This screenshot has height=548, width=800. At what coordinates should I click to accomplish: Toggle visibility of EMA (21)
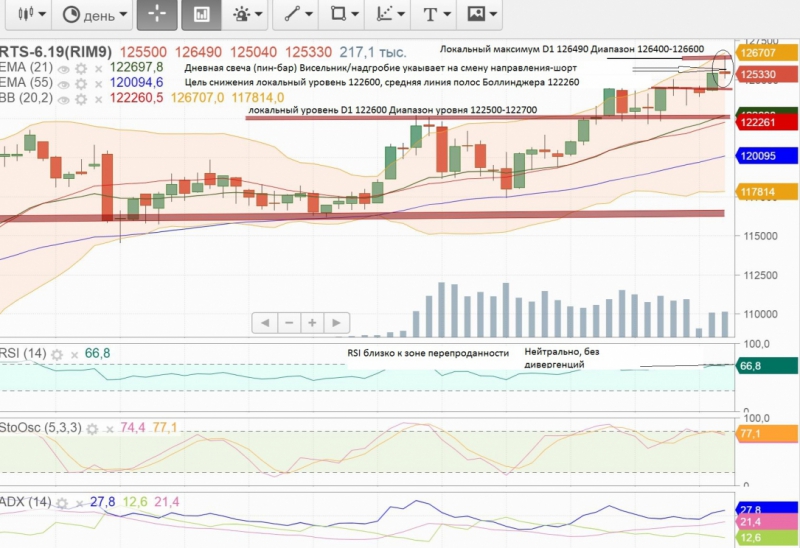63,69
